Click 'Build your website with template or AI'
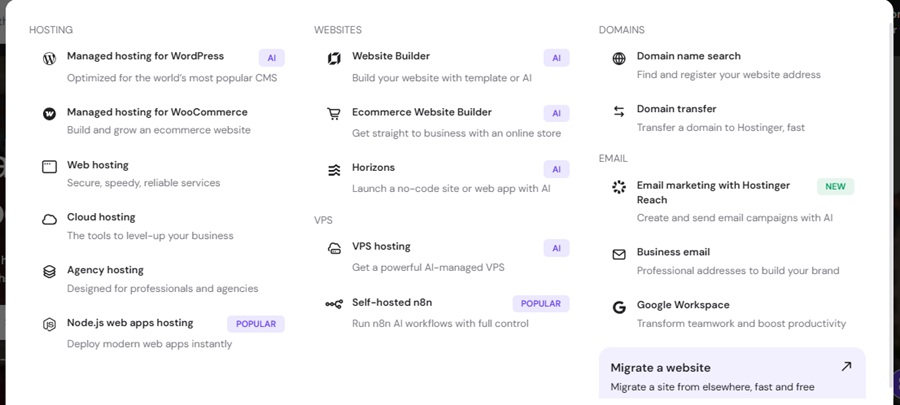Screen dimensions: 900x405 (x=442, y=77)
